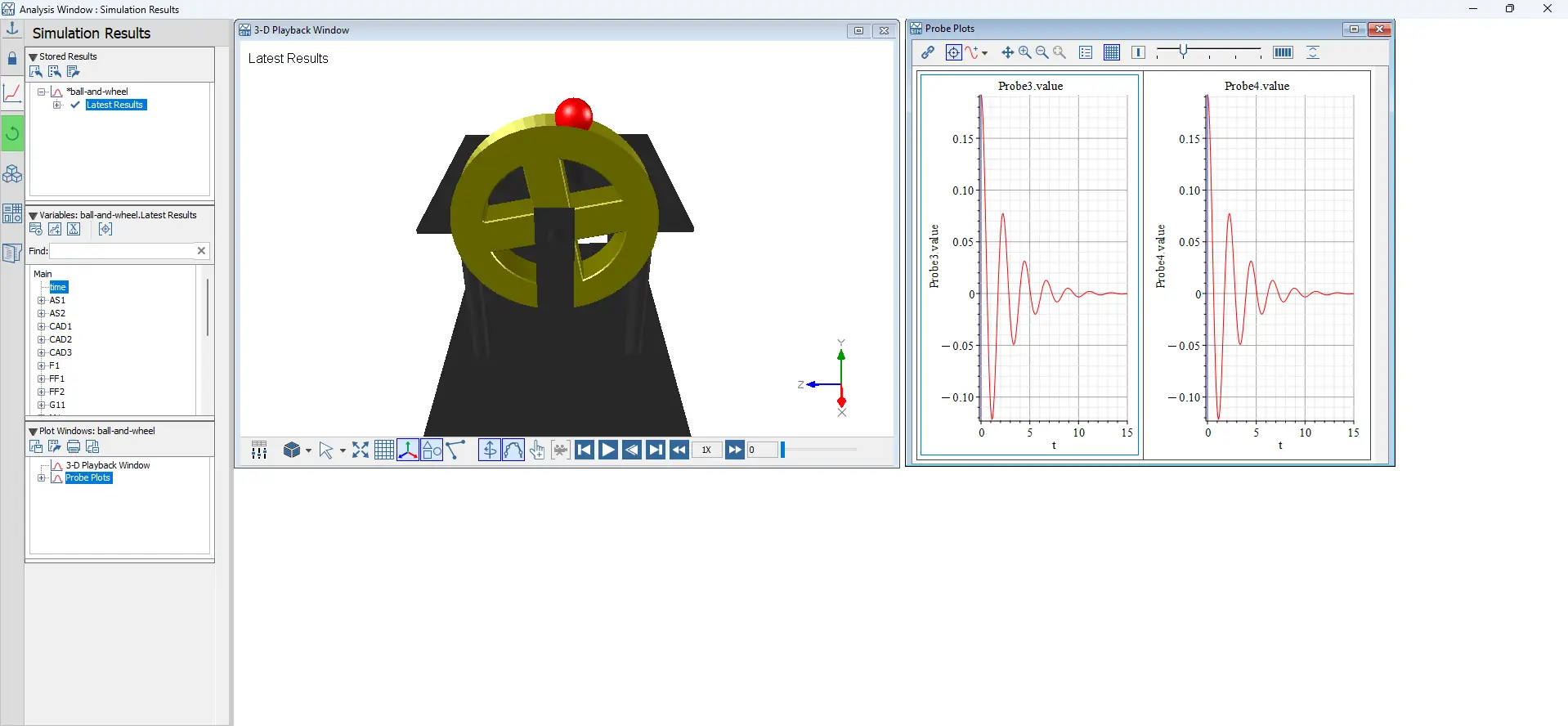Increase the playback speed
Screen dimensions: 1568x726
735,450
